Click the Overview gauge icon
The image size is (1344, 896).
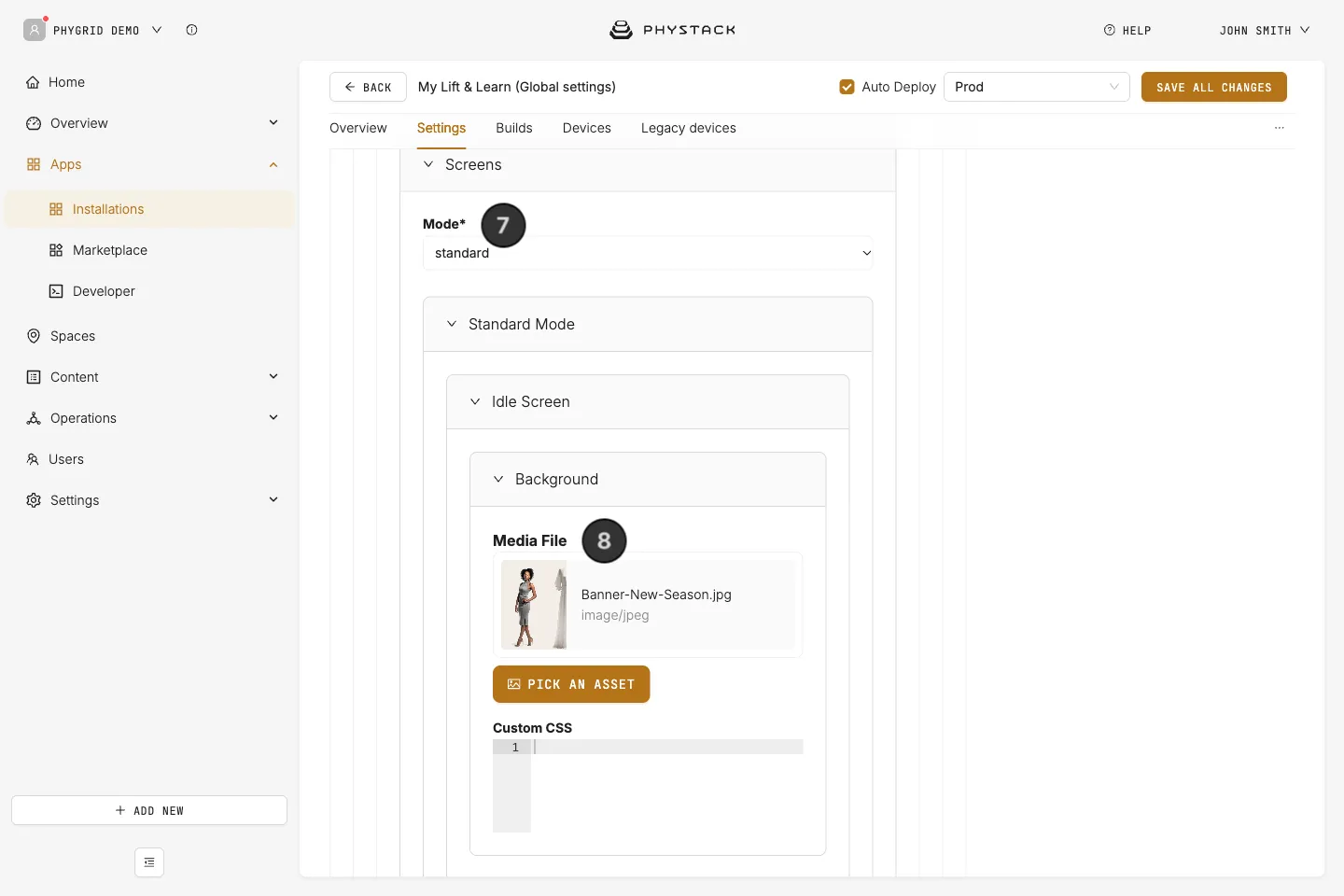pyautogui.click(x=34, y=123)
